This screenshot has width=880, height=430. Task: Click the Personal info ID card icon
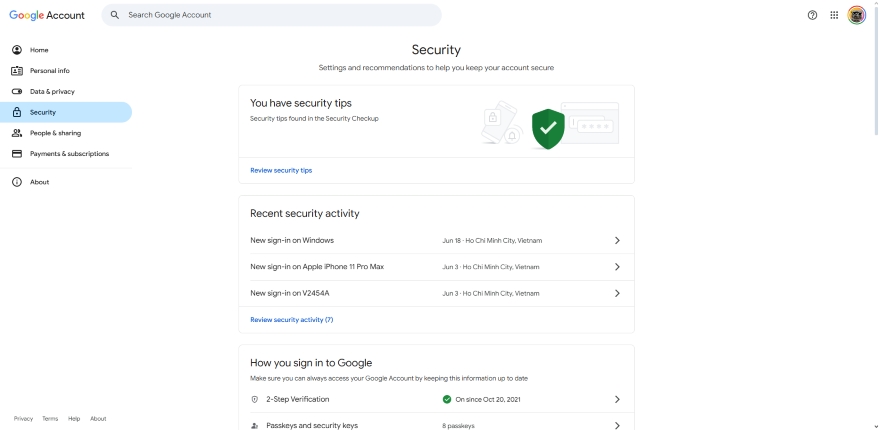click(x=17, y=71)
